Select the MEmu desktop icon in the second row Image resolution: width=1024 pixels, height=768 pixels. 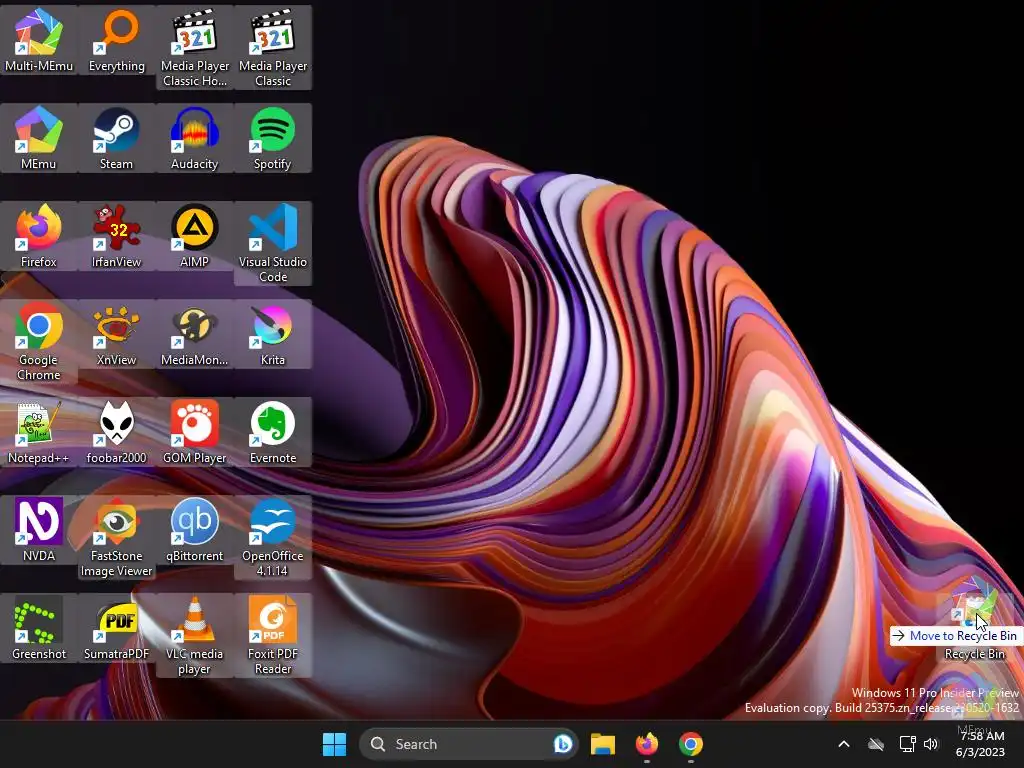point(39,138)
